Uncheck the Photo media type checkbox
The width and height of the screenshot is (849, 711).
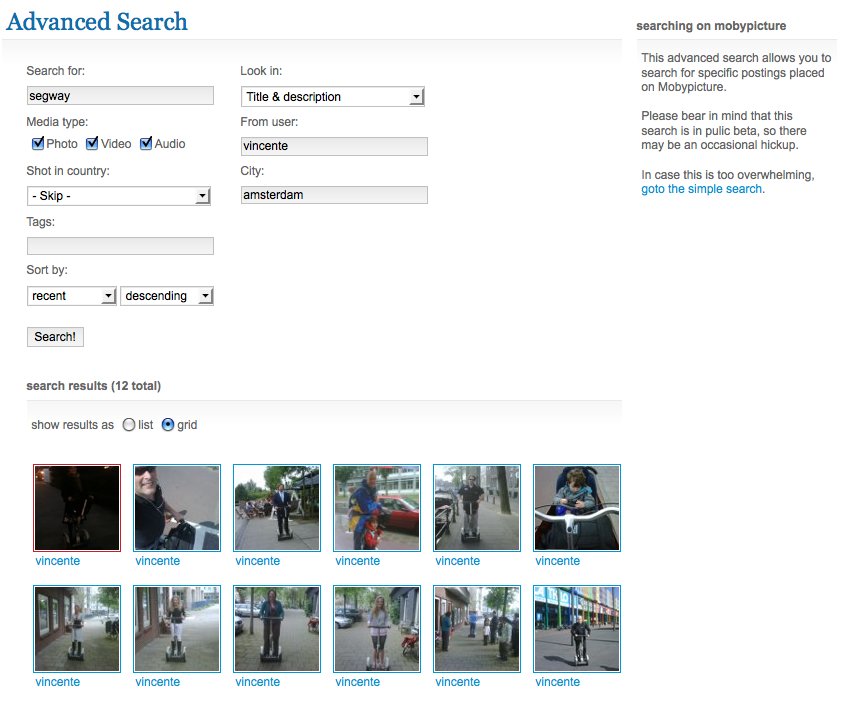click(x=39, y=144)
